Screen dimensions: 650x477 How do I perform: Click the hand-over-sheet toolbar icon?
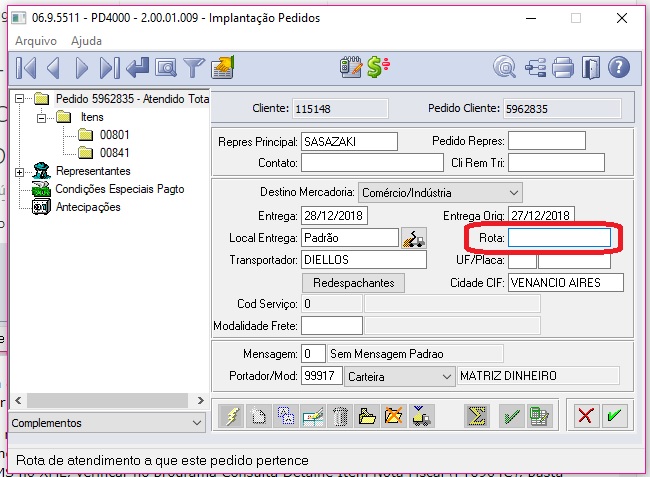223,67
